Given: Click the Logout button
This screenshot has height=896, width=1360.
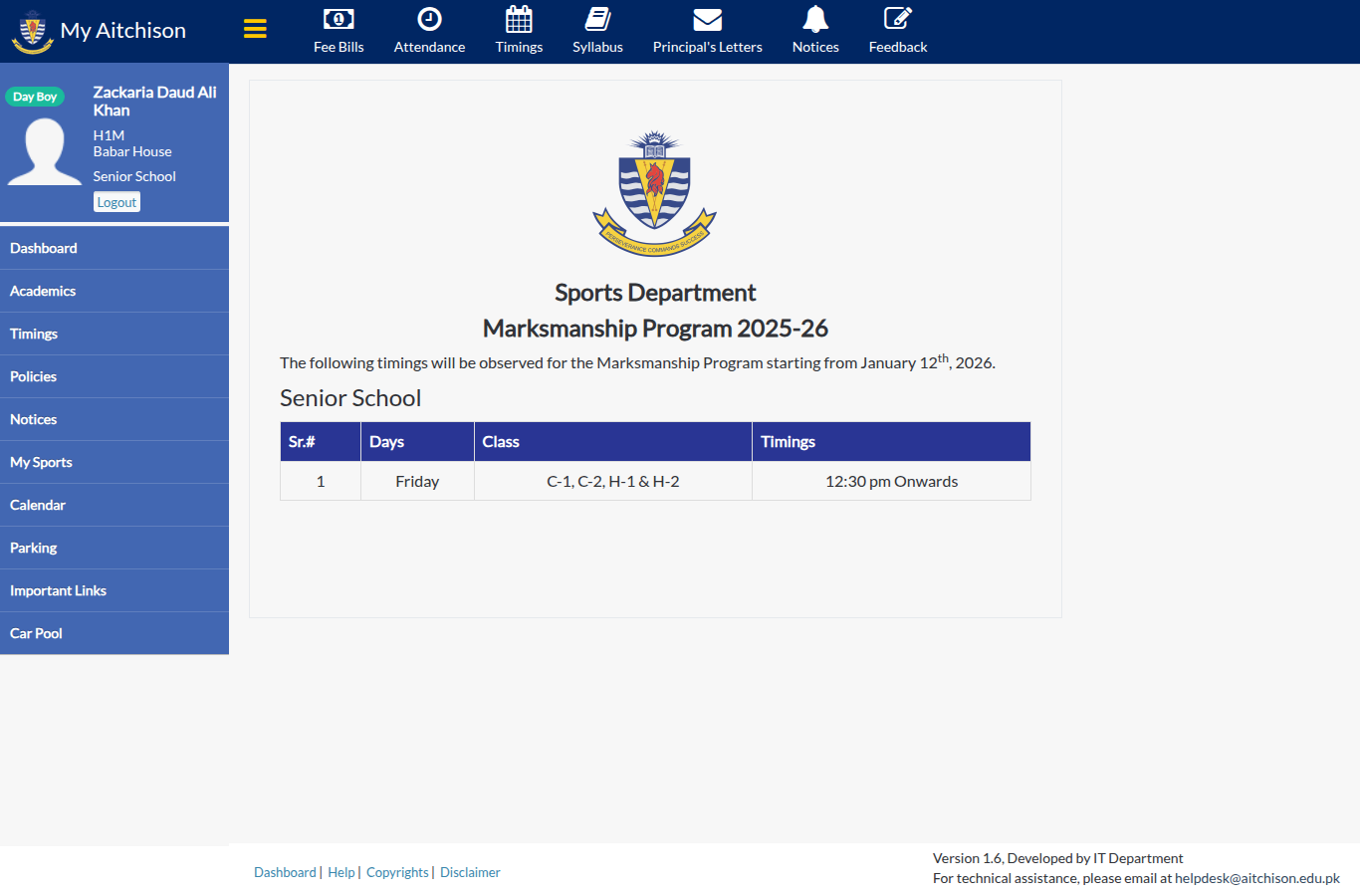Looking at the screenshot, I should pos(116,202).
